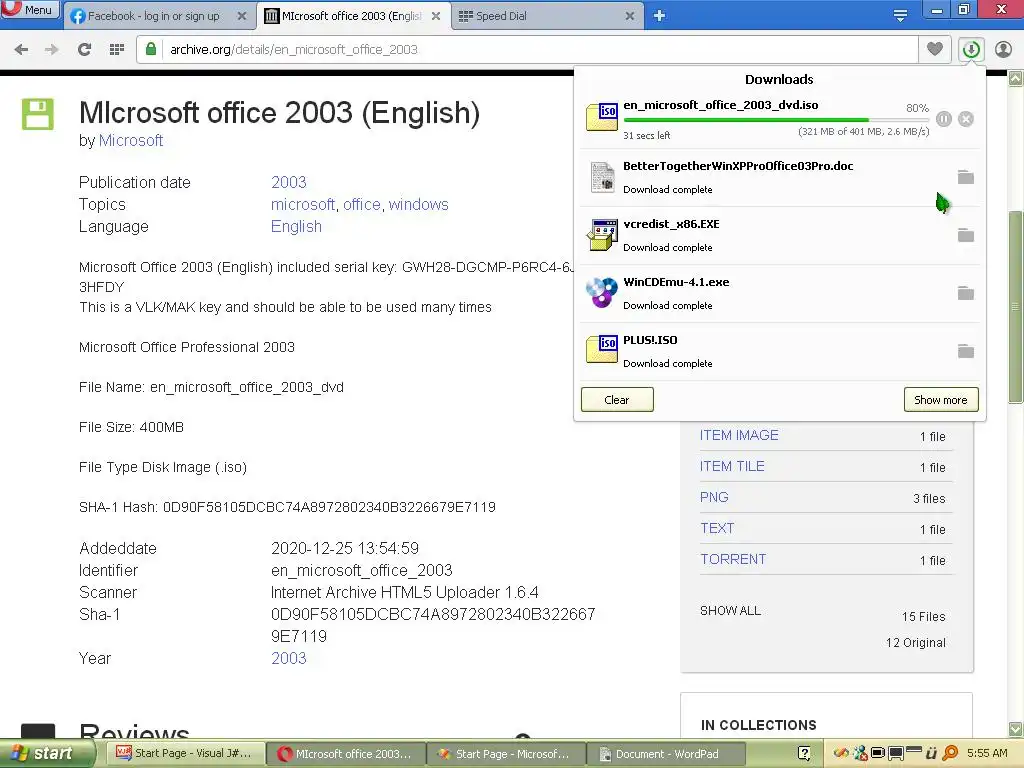1024x768 pixels.
Task: Switch to Start Page - Visual J# taskbar window
Action: pyautogui.click(x=185, y=754)
